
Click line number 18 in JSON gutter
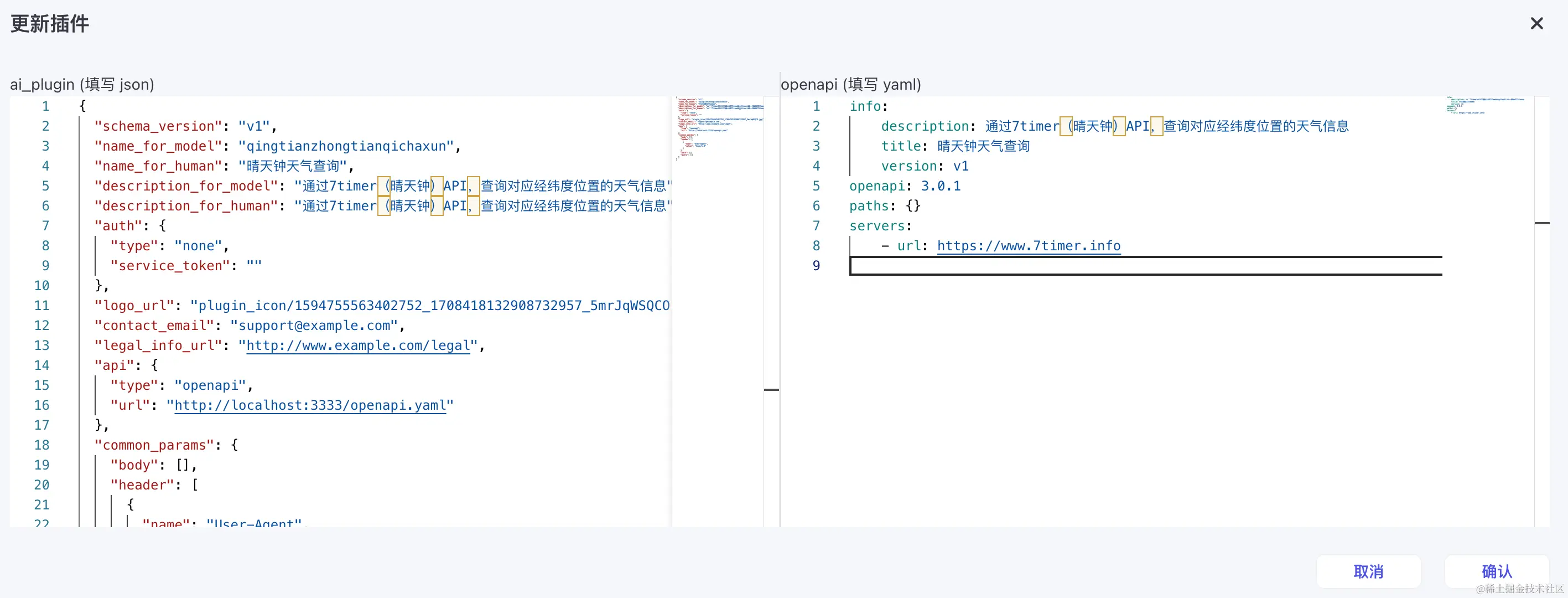[41, 445]
